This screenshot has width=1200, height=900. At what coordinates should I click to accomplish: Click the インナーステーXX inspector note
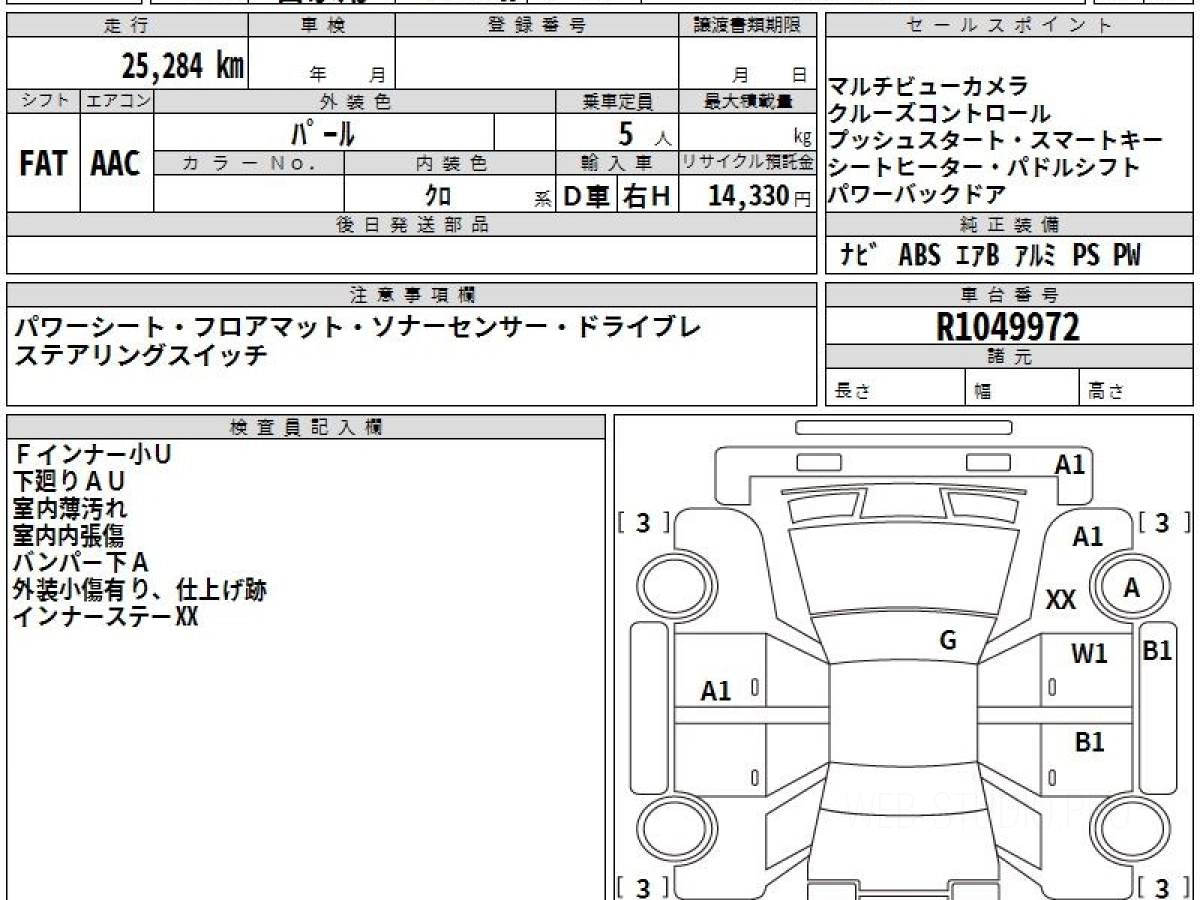(105, 617)
